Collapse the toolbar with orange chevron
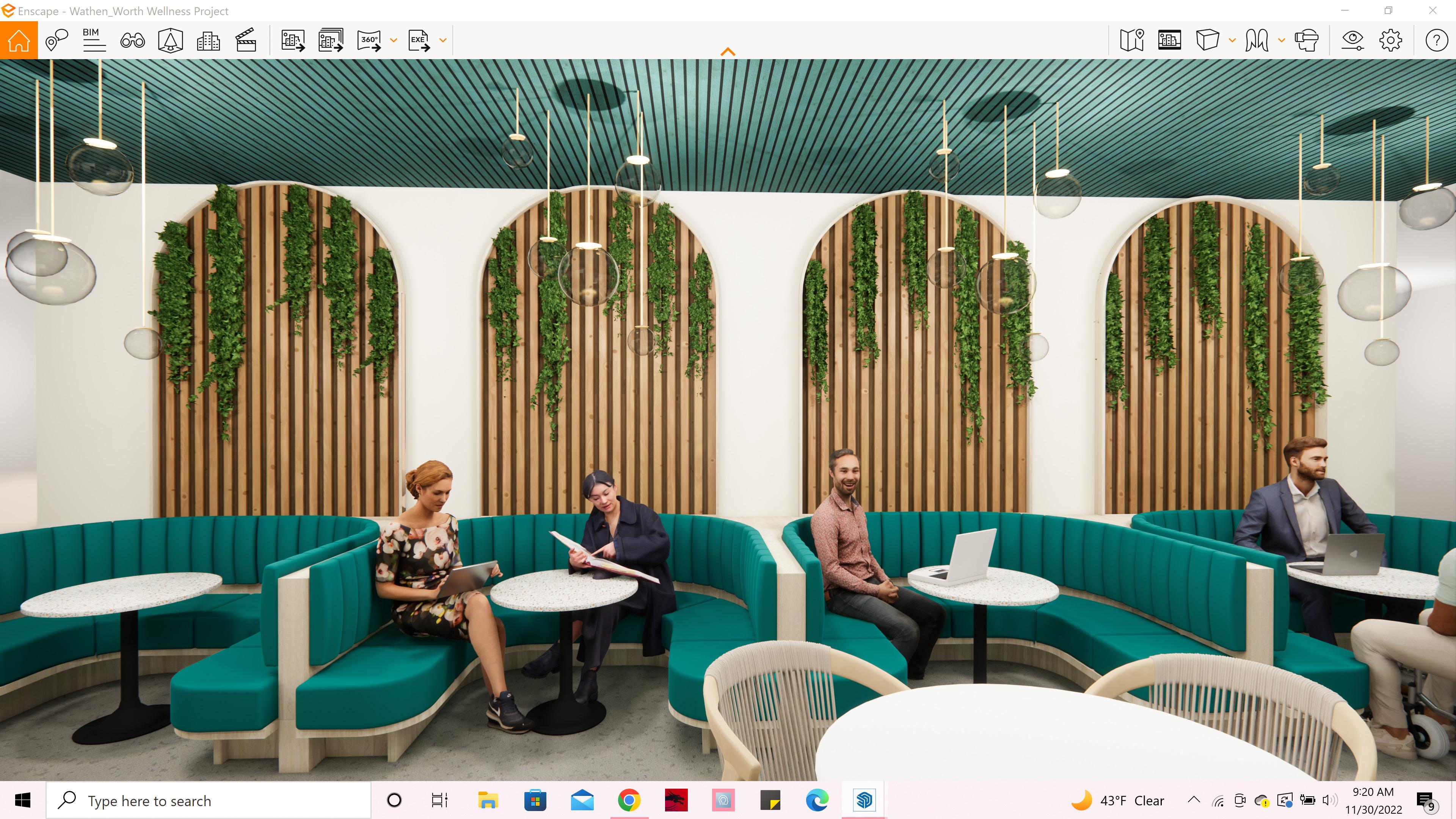Image resolution: width=1456 pixels, height=819 pixels. coord(728,52)
